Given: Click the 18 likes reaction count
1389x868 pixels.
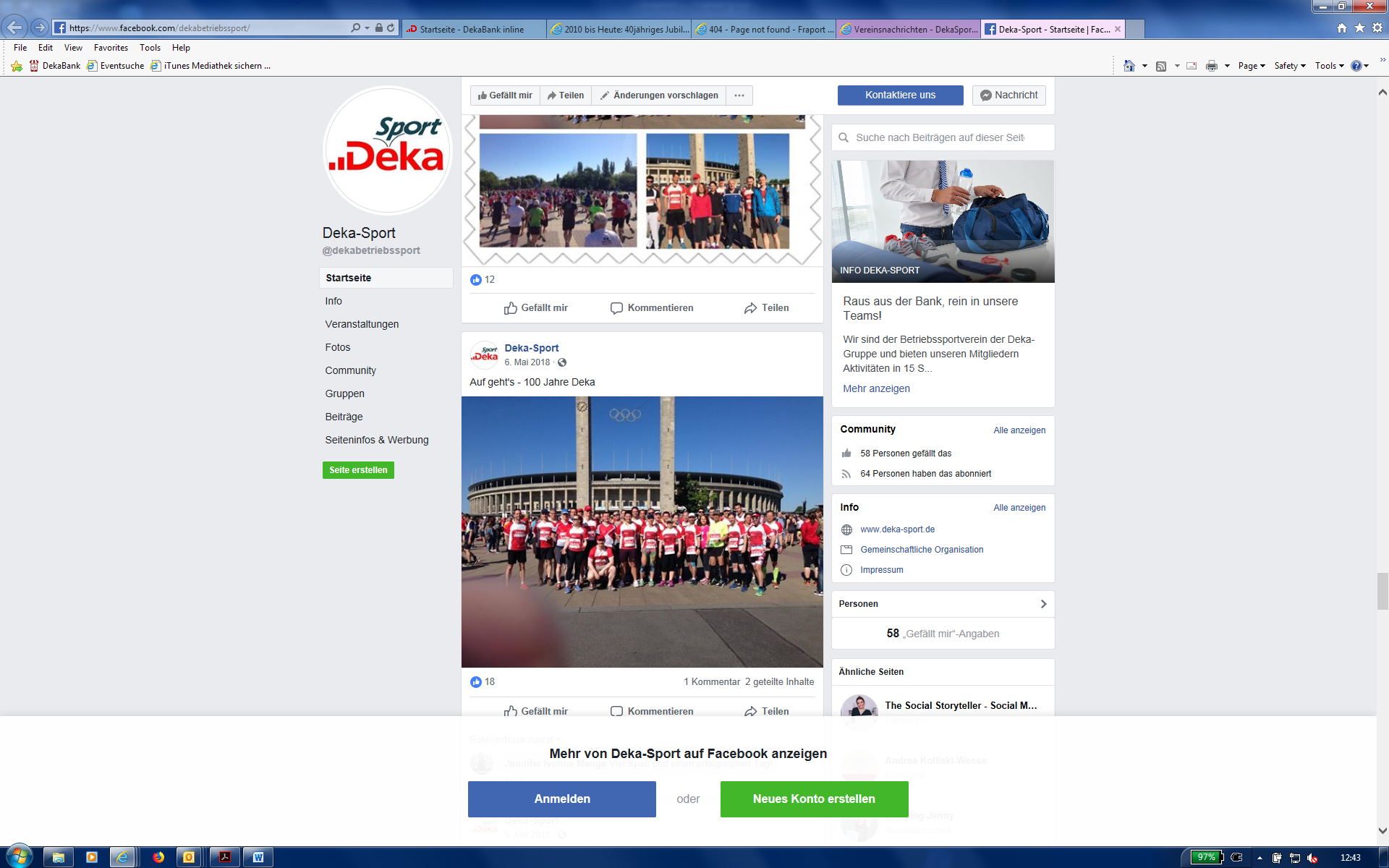Looking at the screenshot, I should coord(483,681).
